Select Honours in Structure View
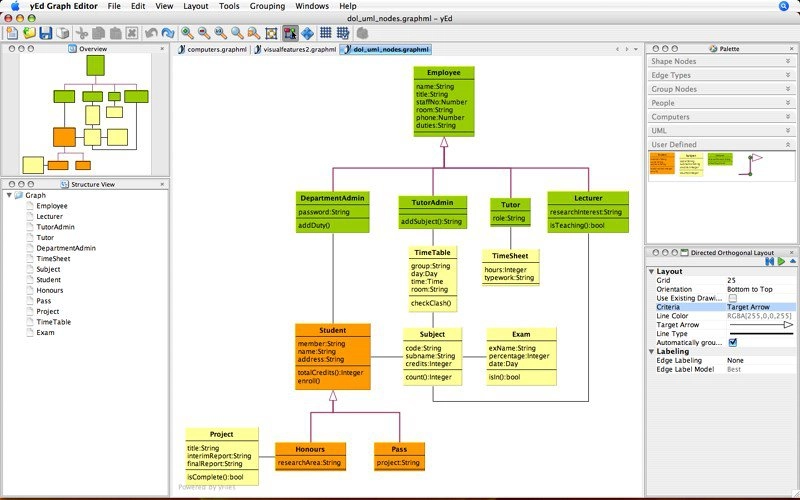 [49, 290]
